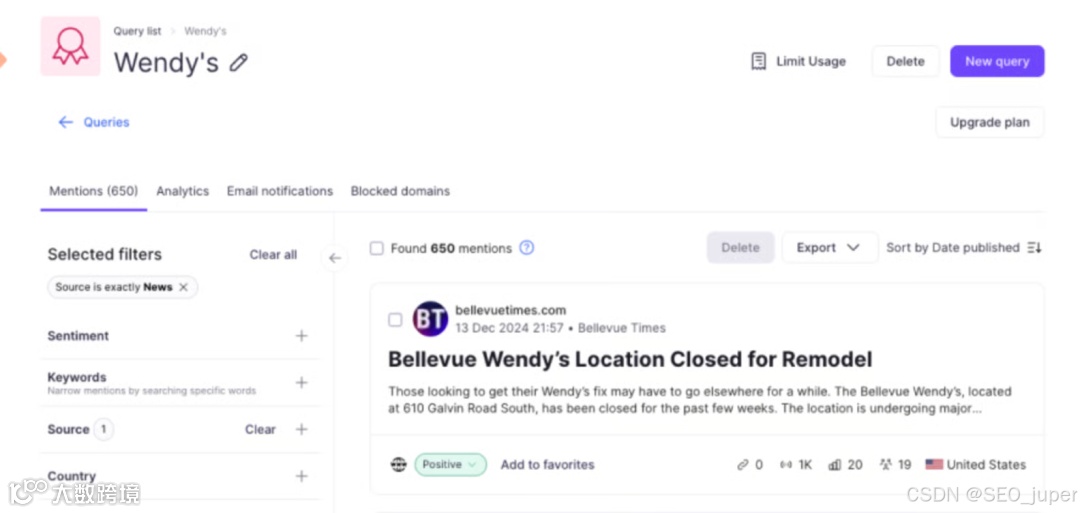Click the top Delete query button
Viewport: 1080px width, 513px height.
(x=905, y=61)
